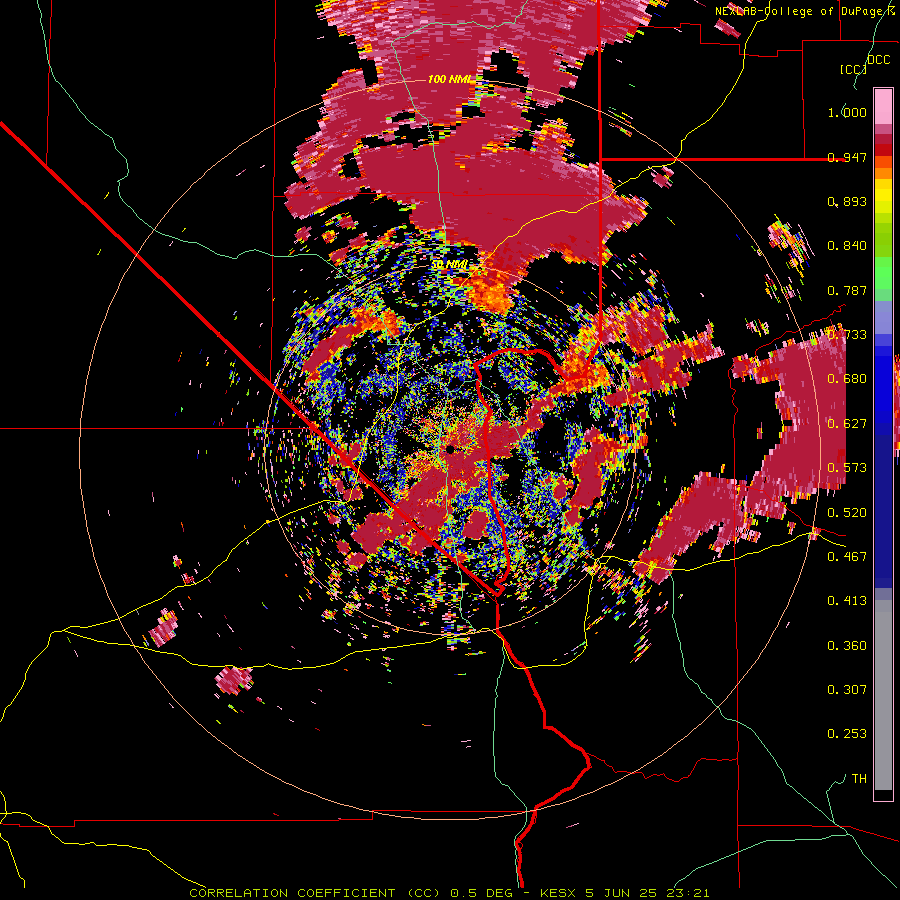Click the black radar site dot at center
The image size is (900, 900).
pos(451,449)
